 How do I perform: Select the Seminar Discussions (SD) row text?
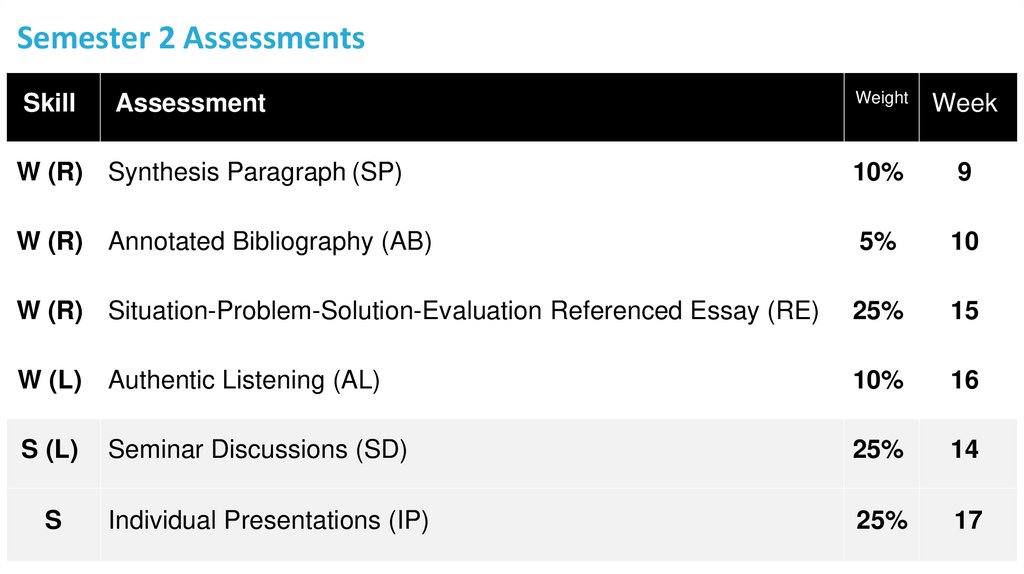click(257, 450)
